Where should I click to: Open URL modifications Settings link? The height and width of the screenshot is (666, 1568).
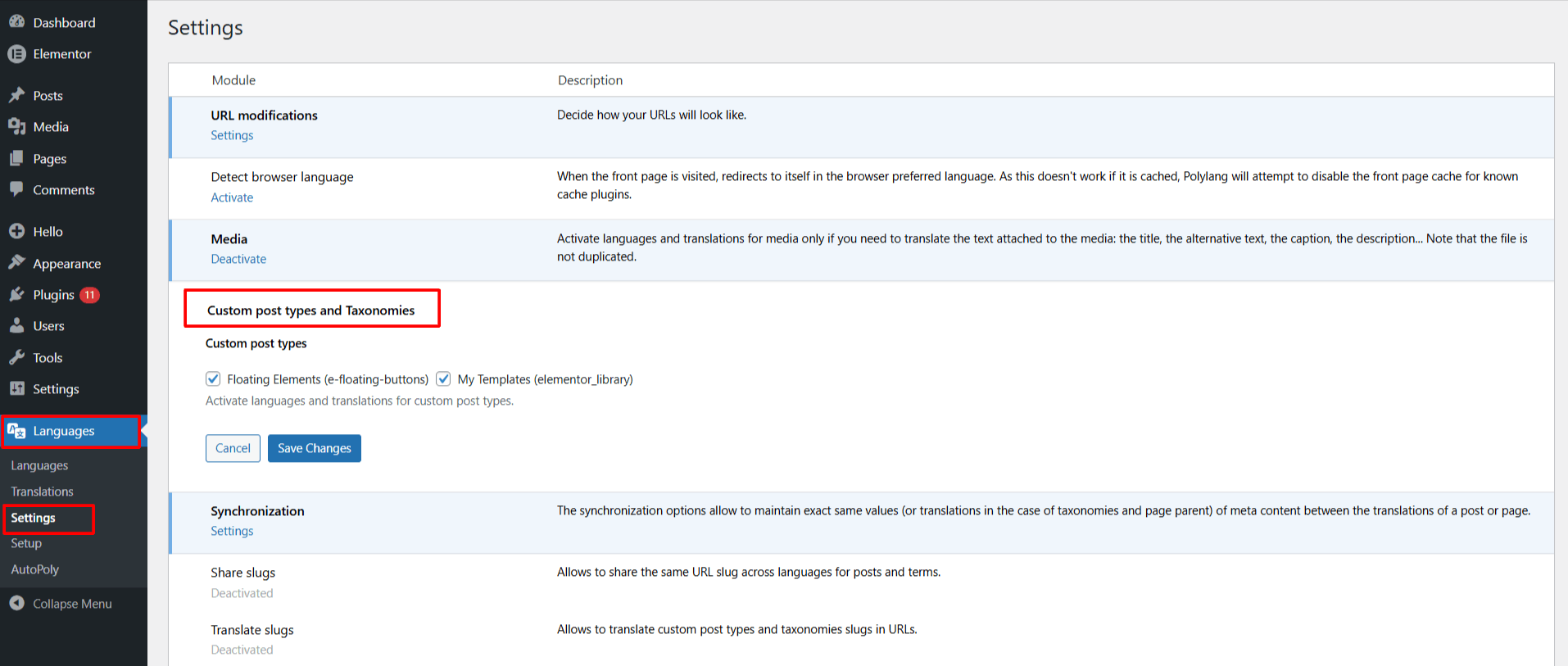tap(232, 135)
